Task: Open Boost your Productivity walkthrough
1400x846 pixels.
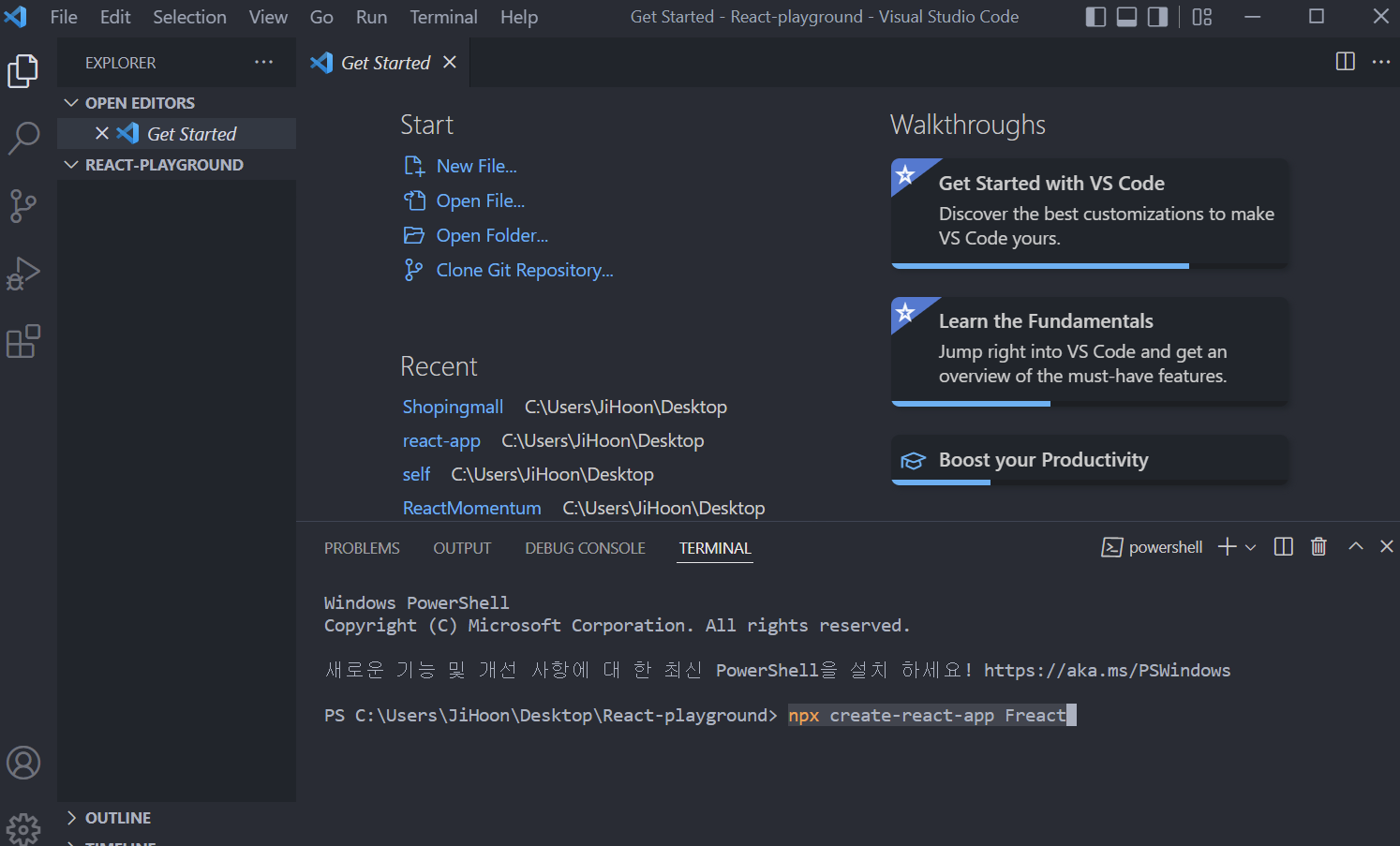Action: coord(1089,460)
